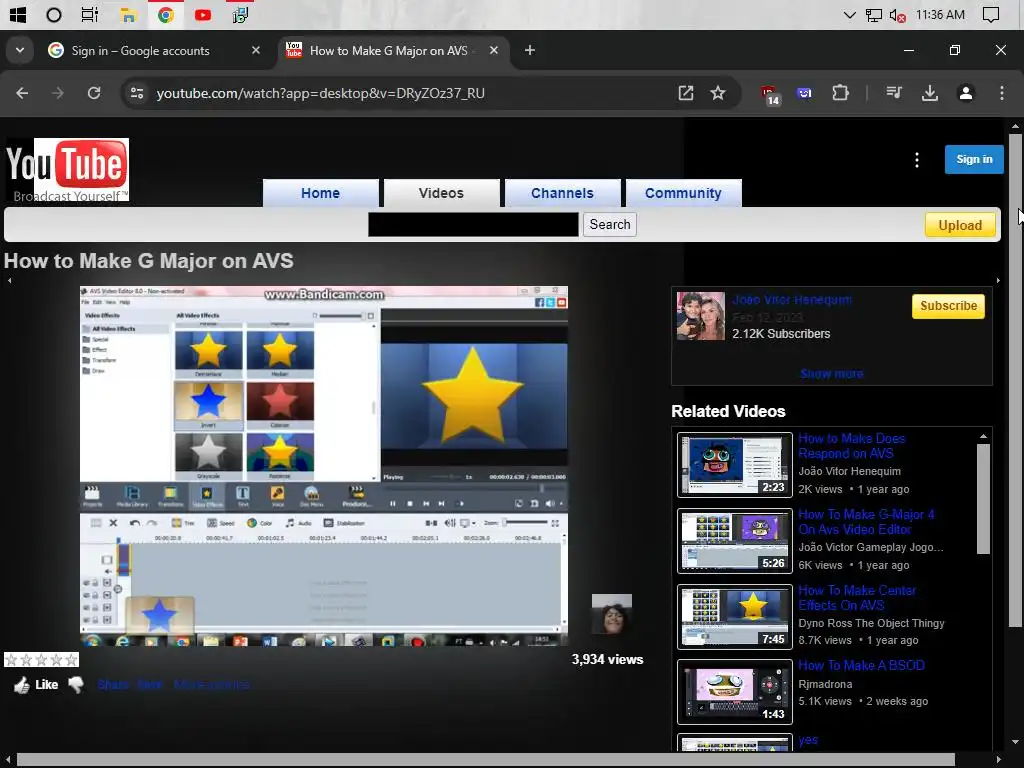The image size is (1024, 768).
Task: Open Chrome downloads
Action: point(930,93)
